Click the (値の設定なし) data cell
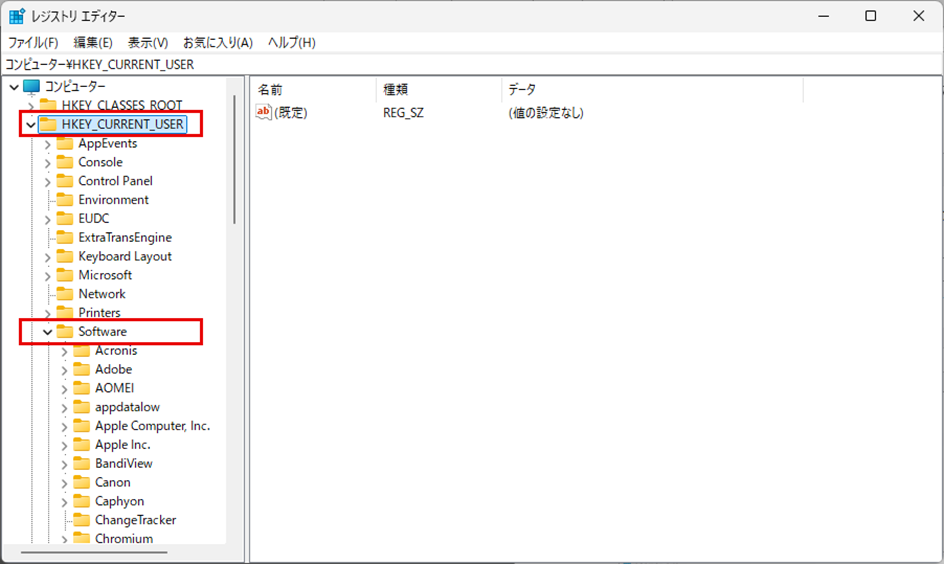The image size is (944, 564). [x=545, y=113]
